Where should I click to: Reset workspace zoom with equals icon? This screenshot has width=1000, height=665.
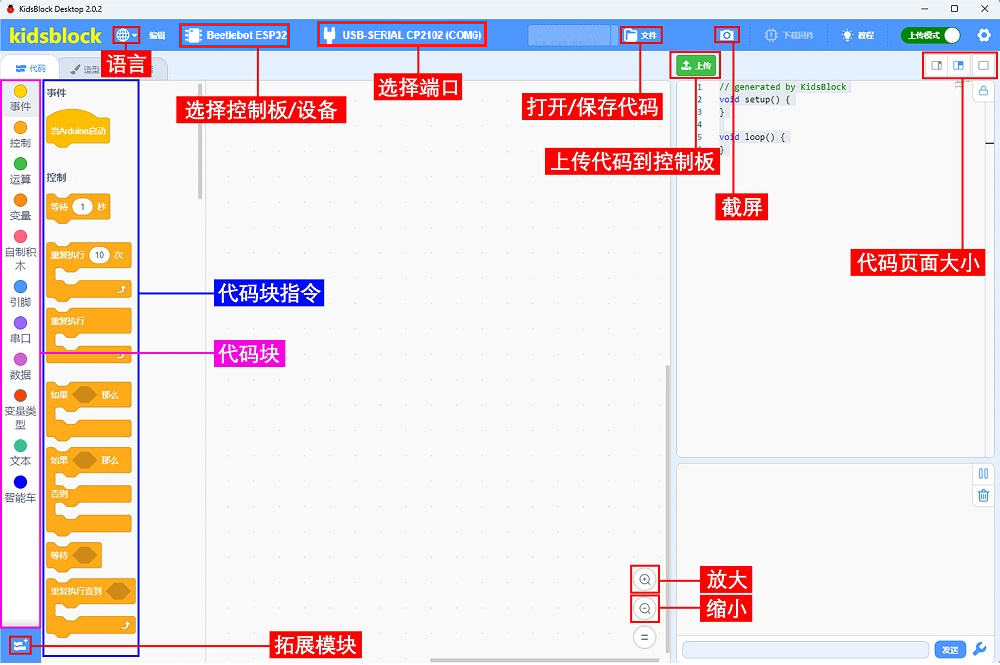tap(645, 637)
